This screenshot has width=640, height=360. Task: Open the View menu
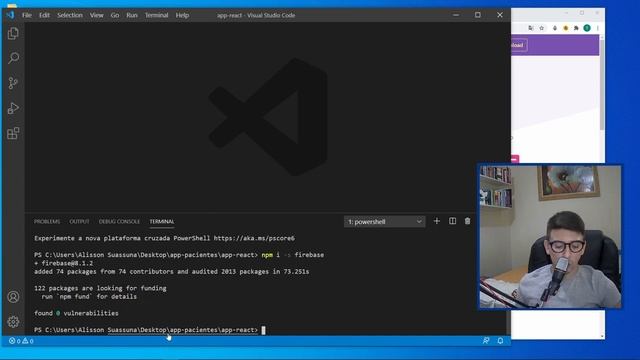point(97,15)
